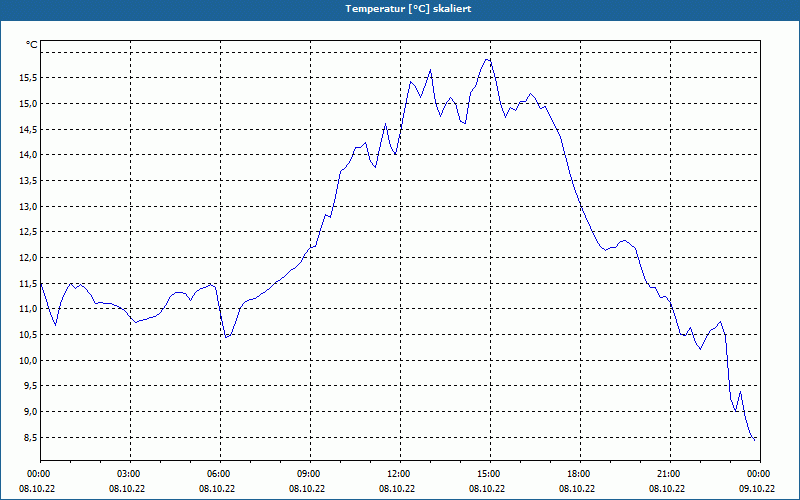
Task: Click the curve's dip just after 06:00
Action: tap(226, 337)
